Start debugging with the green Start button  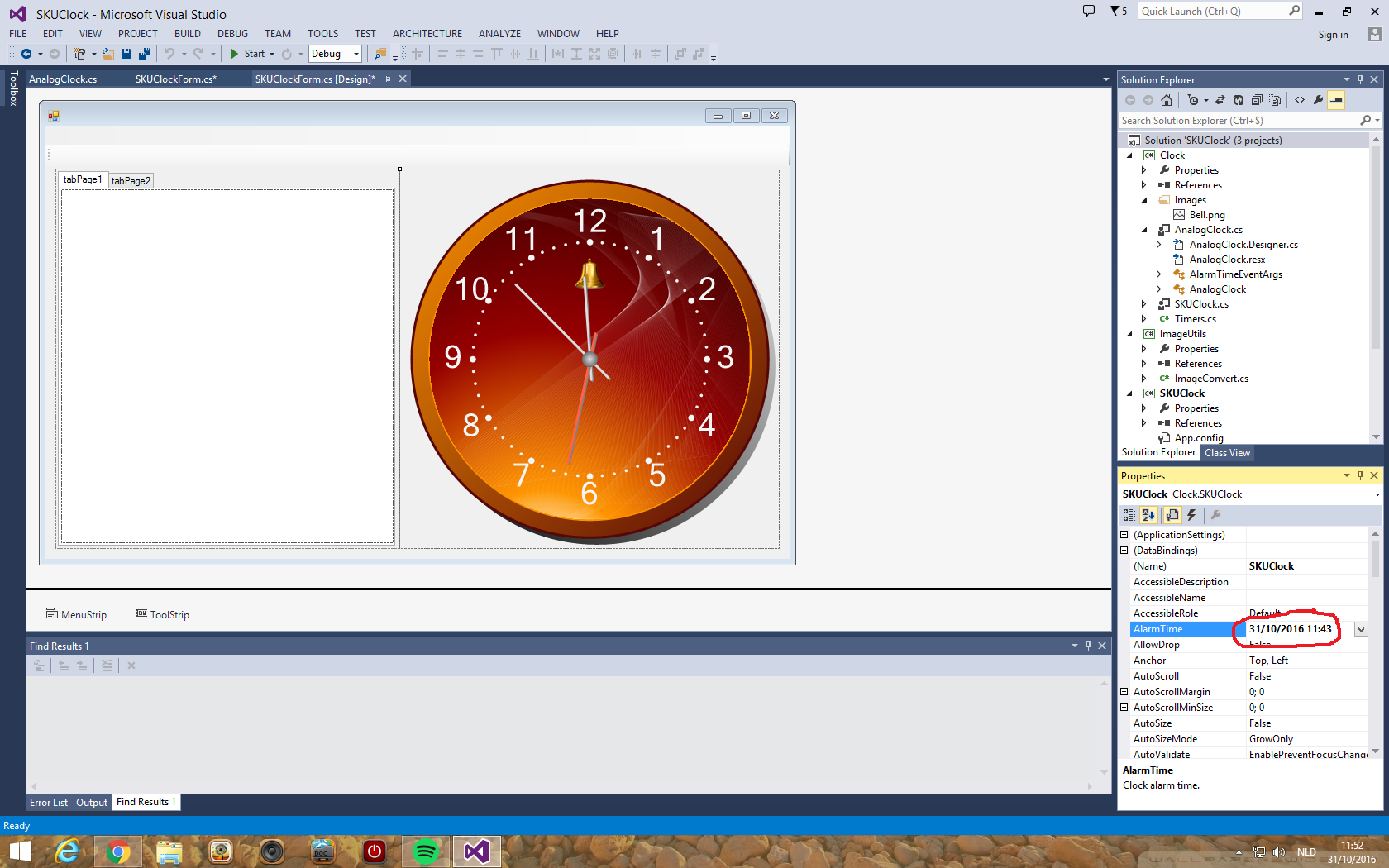point(247,54)
